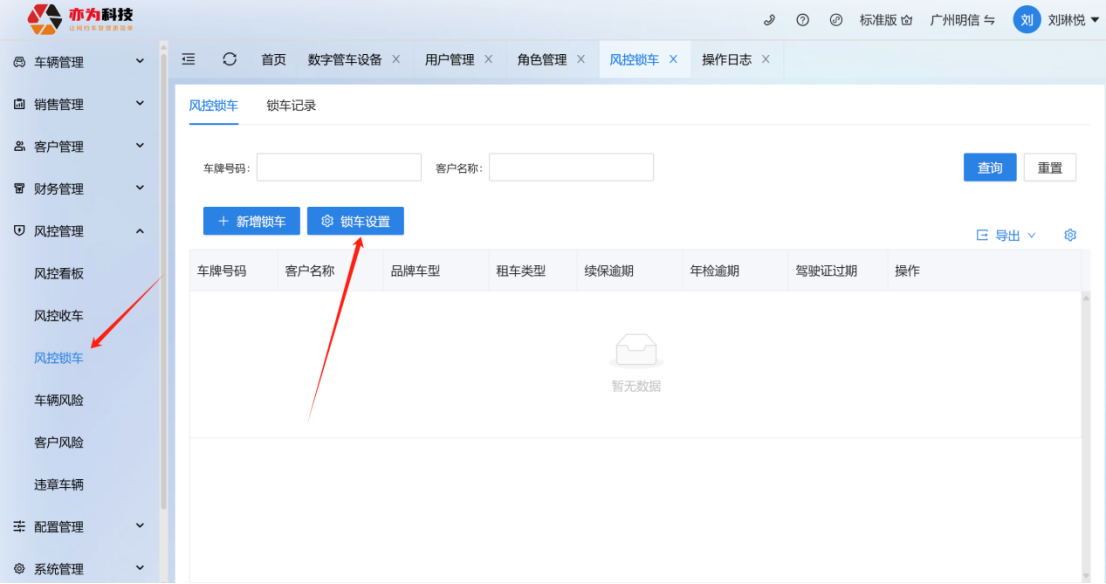Switch to the 锁车记录 tab
This screenshot has width=1106, height=584.
coord(291,105)
